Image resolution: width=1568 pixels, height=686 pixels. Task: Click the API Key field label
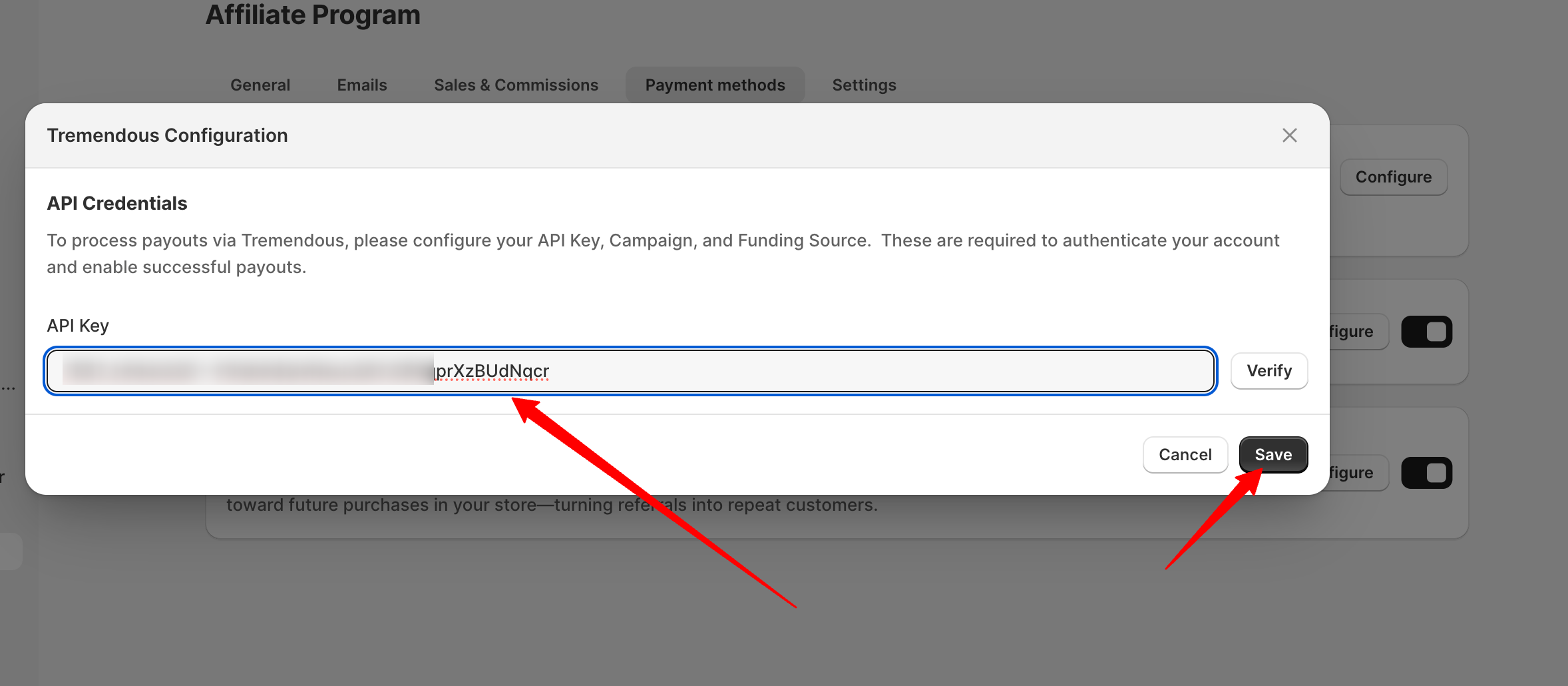(x=78, y=326)
